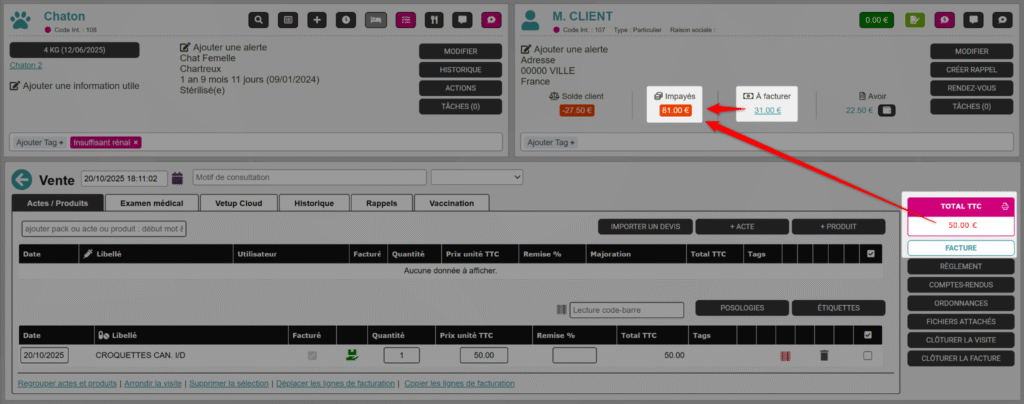Click the fork and knife nutrition icon
The image size is (1024, 404).
(433, 19)
